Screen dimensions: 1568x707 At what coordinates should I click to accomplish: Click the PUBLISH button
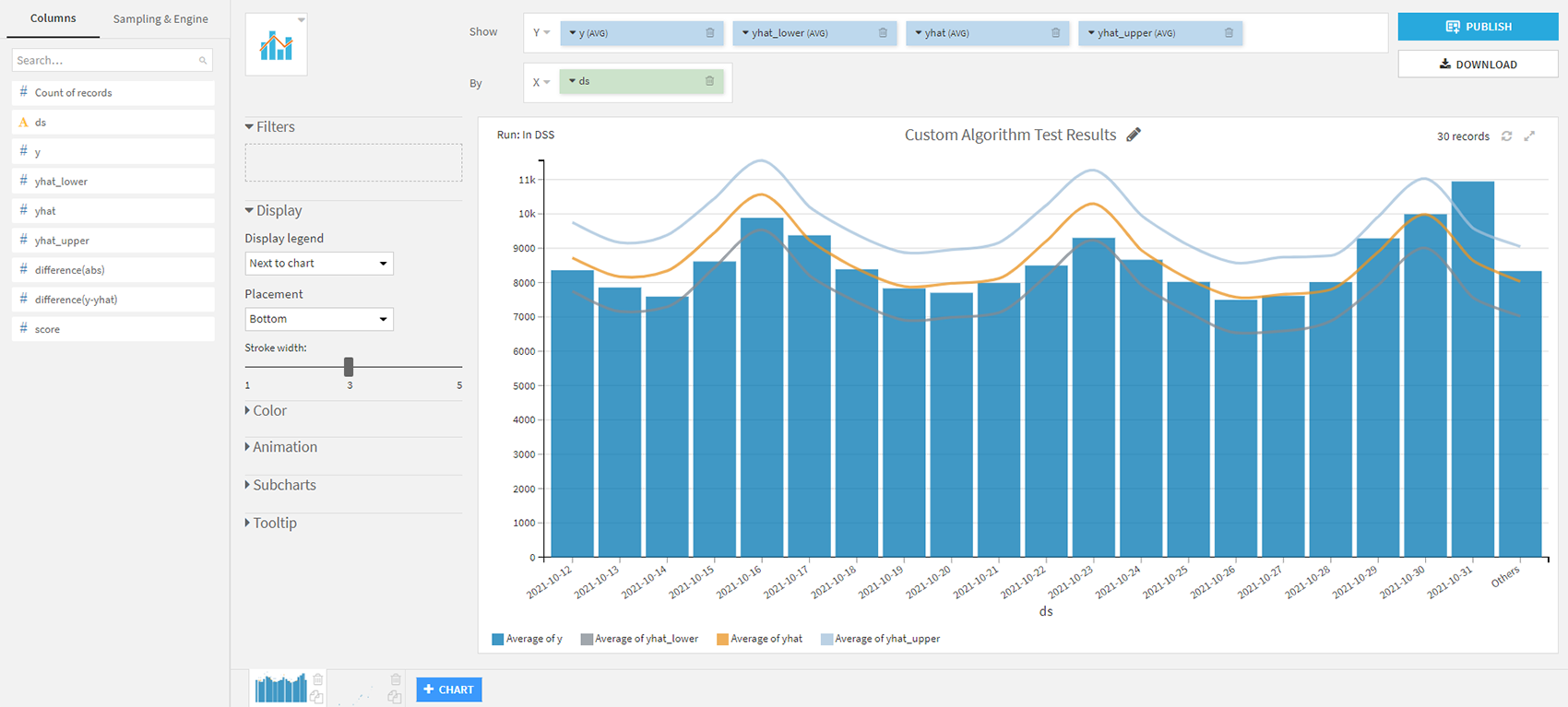click(1478, 27)
